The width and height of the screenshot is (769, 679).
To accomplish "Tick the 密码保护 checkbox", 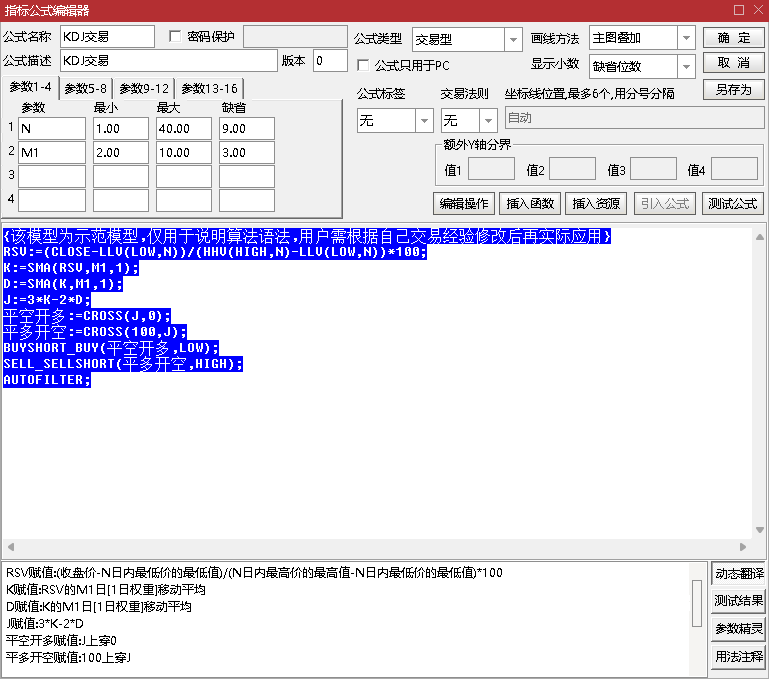I will [x=175, y=36].
